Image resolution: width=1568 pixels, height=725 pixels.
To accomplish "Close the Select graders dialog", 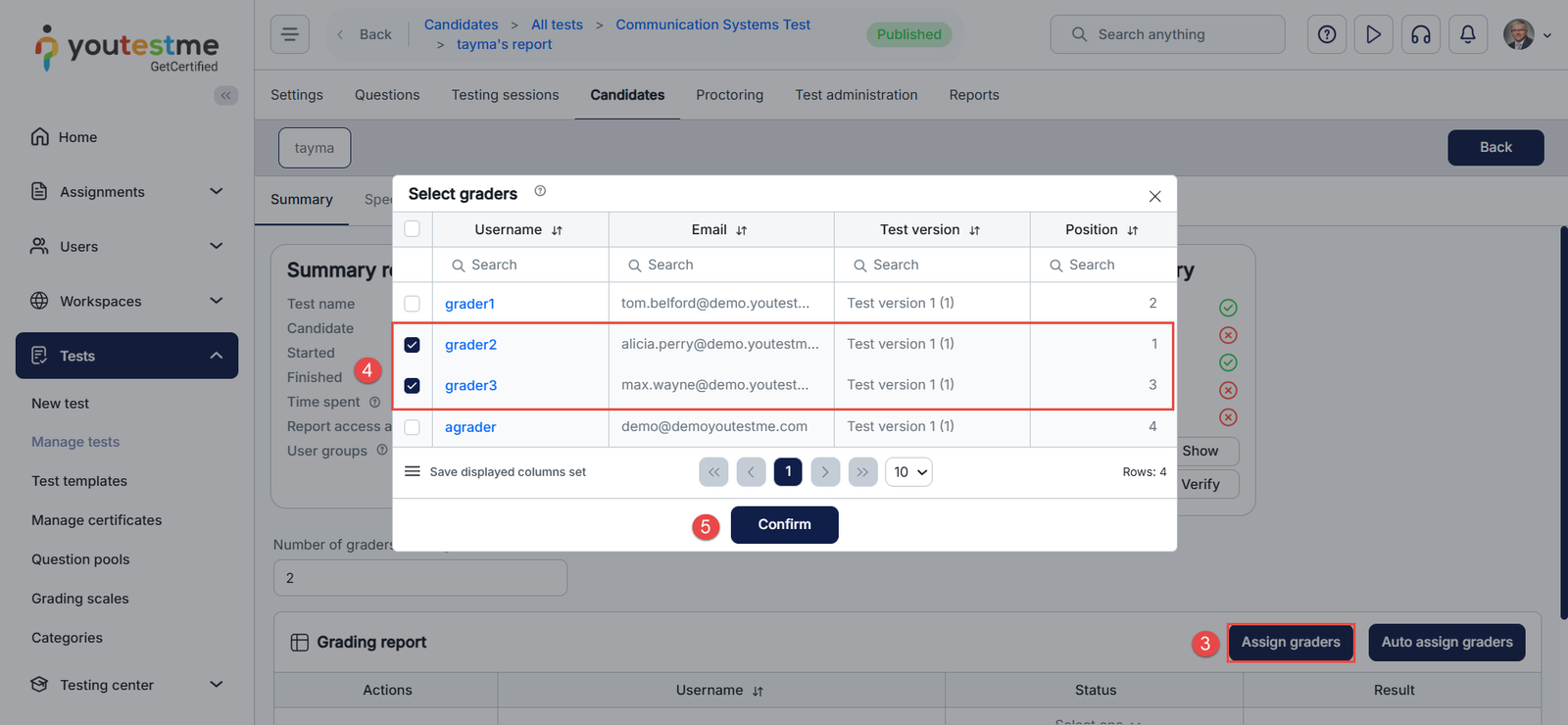I will tap(1154, 196).
